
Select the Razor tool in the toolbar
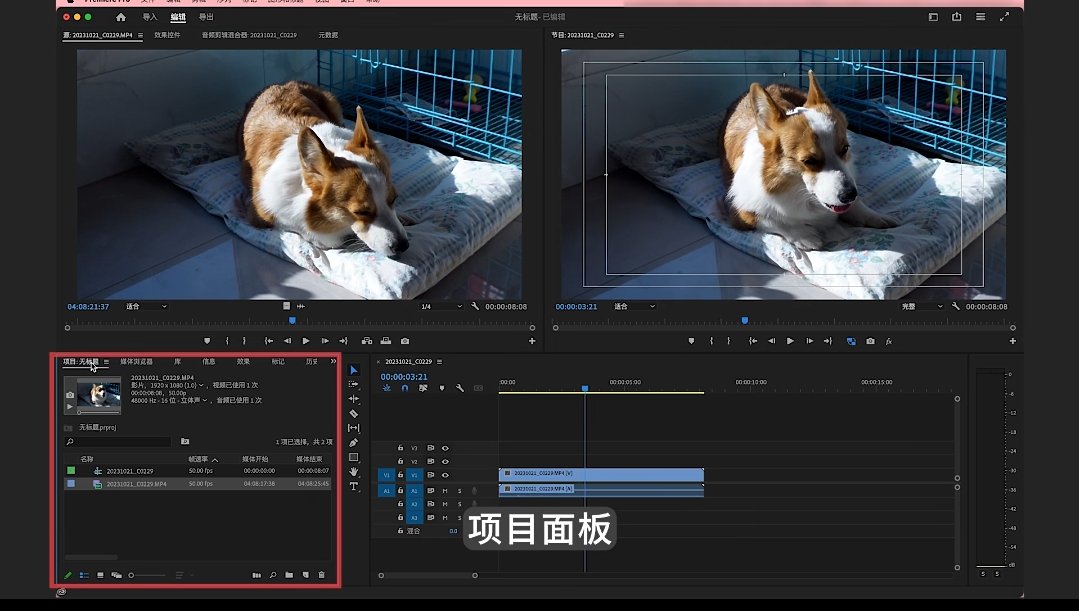click(354, 413)
